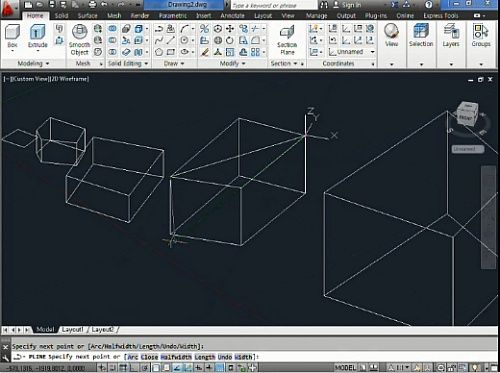The height and width of the screenshot is (373, 500).
Task: Select the Line draw tool
Action: pyautogui.click(x=171, y=41)
